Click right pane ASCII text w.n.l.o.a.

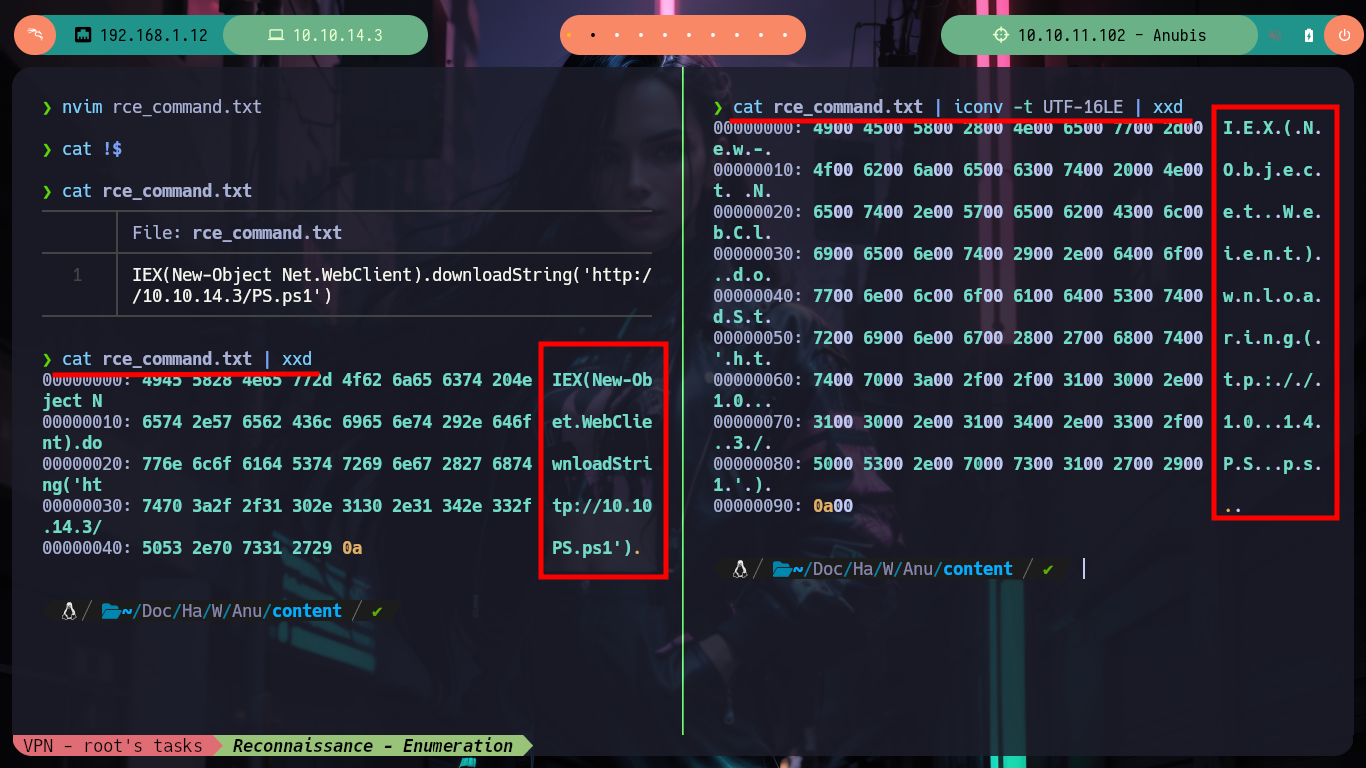click(x=1273, y=296)
